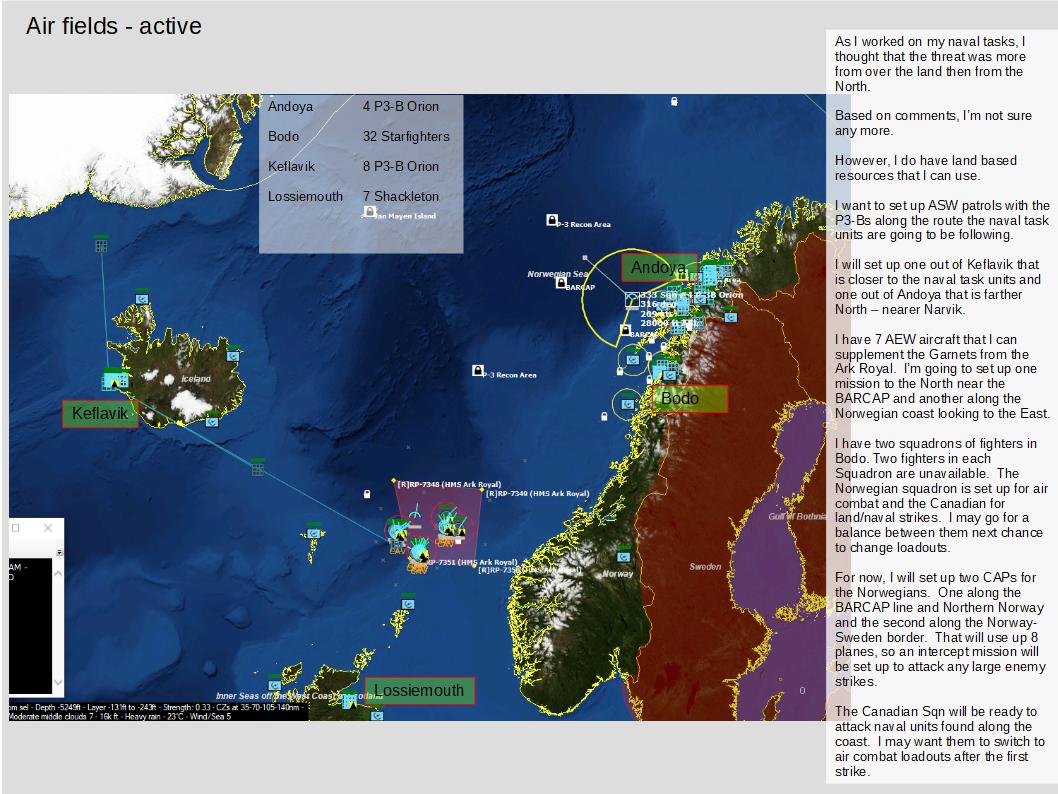Click '7 Shackleton' in the Lossiemouth row
This screenshot has height=794, width=1058.
(x=401, y=196)
